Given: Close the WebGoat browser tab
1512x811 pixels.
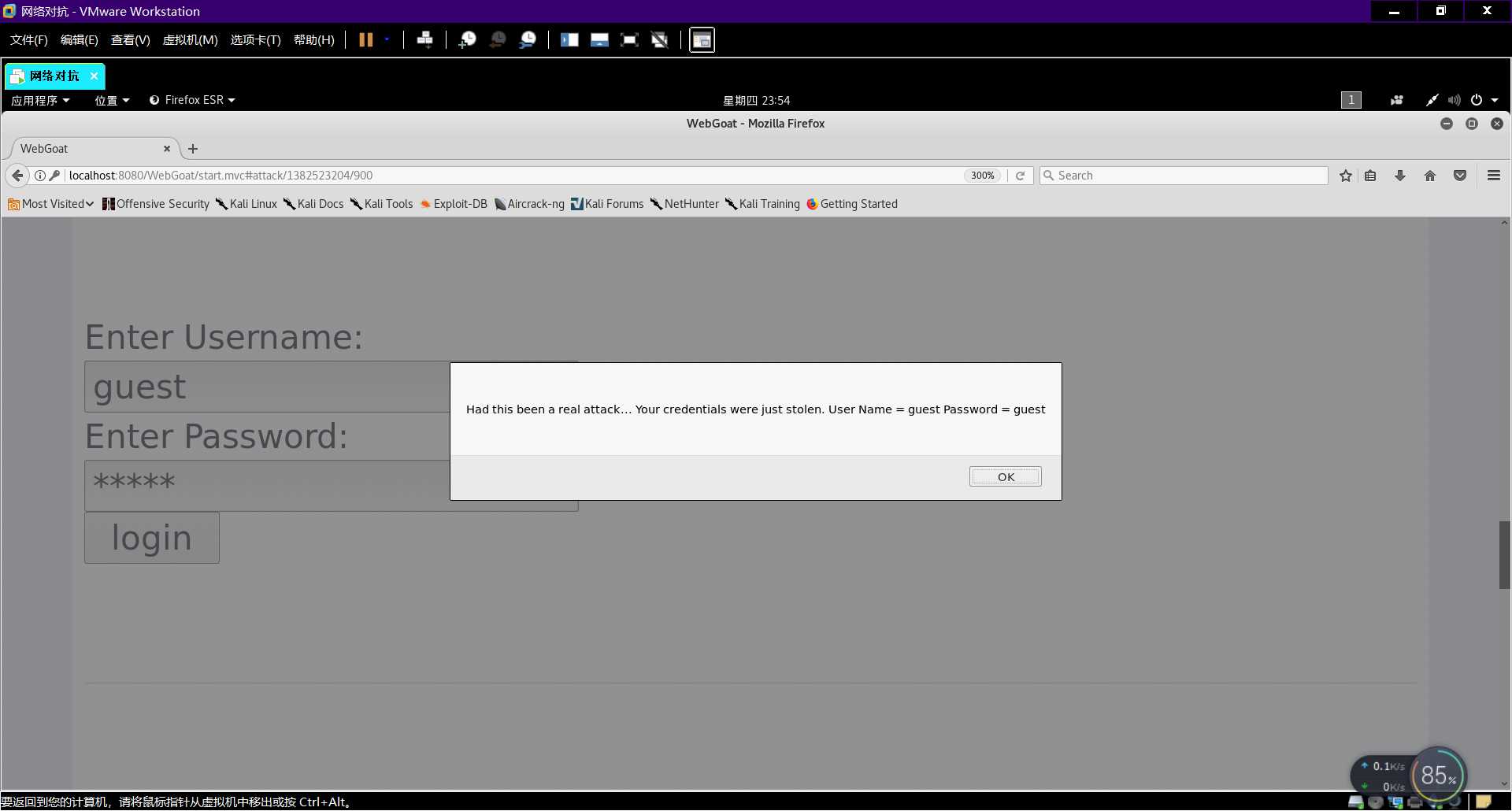Looking at the screenshot, I should click(167, 148).
